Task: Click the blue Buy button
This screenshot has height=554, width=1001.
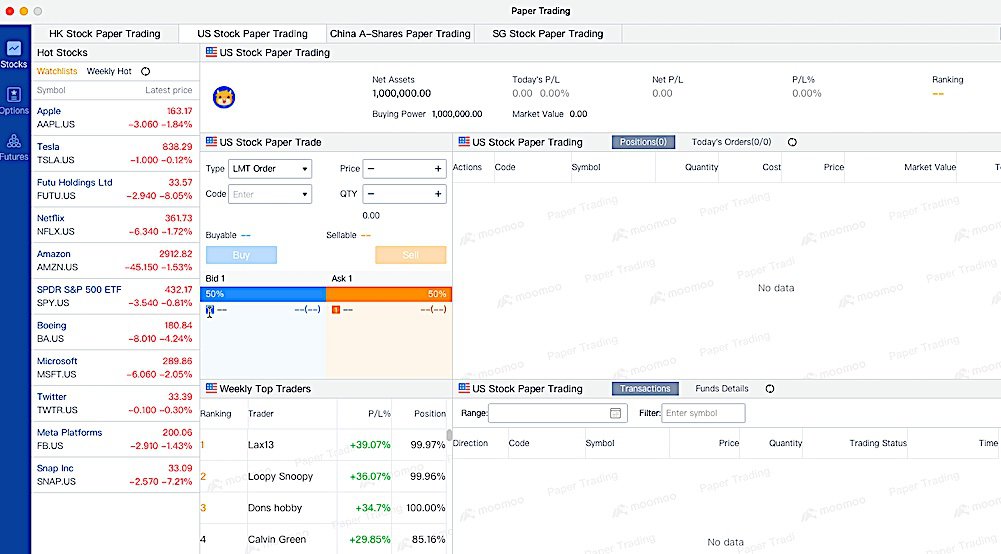Action: pos(241,255)
